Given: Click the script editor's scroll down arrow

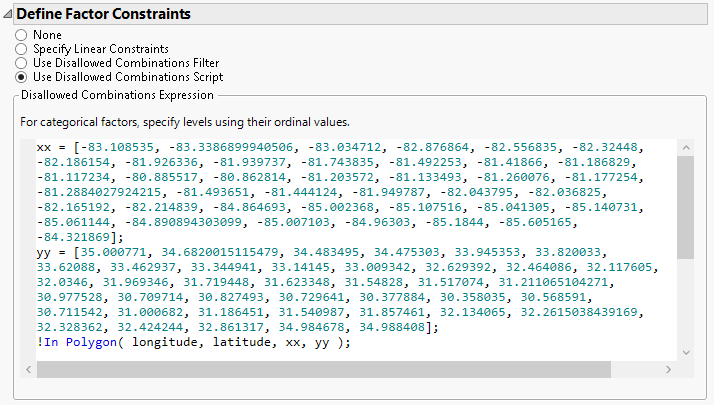Looking at the screenshot, I should point(685,352).
